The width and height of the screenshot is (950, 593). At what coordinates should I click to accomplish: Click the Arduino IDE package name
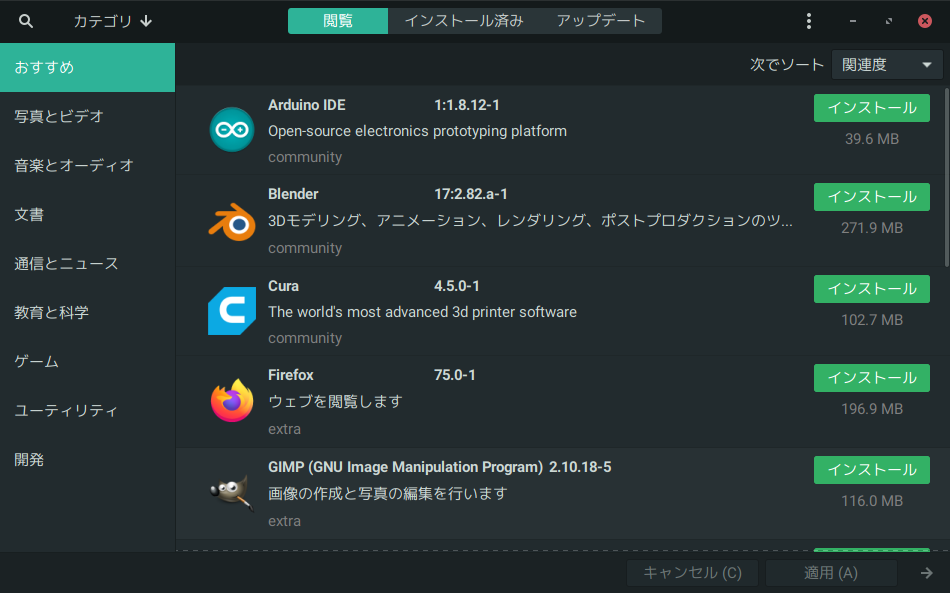click(307, 105)
